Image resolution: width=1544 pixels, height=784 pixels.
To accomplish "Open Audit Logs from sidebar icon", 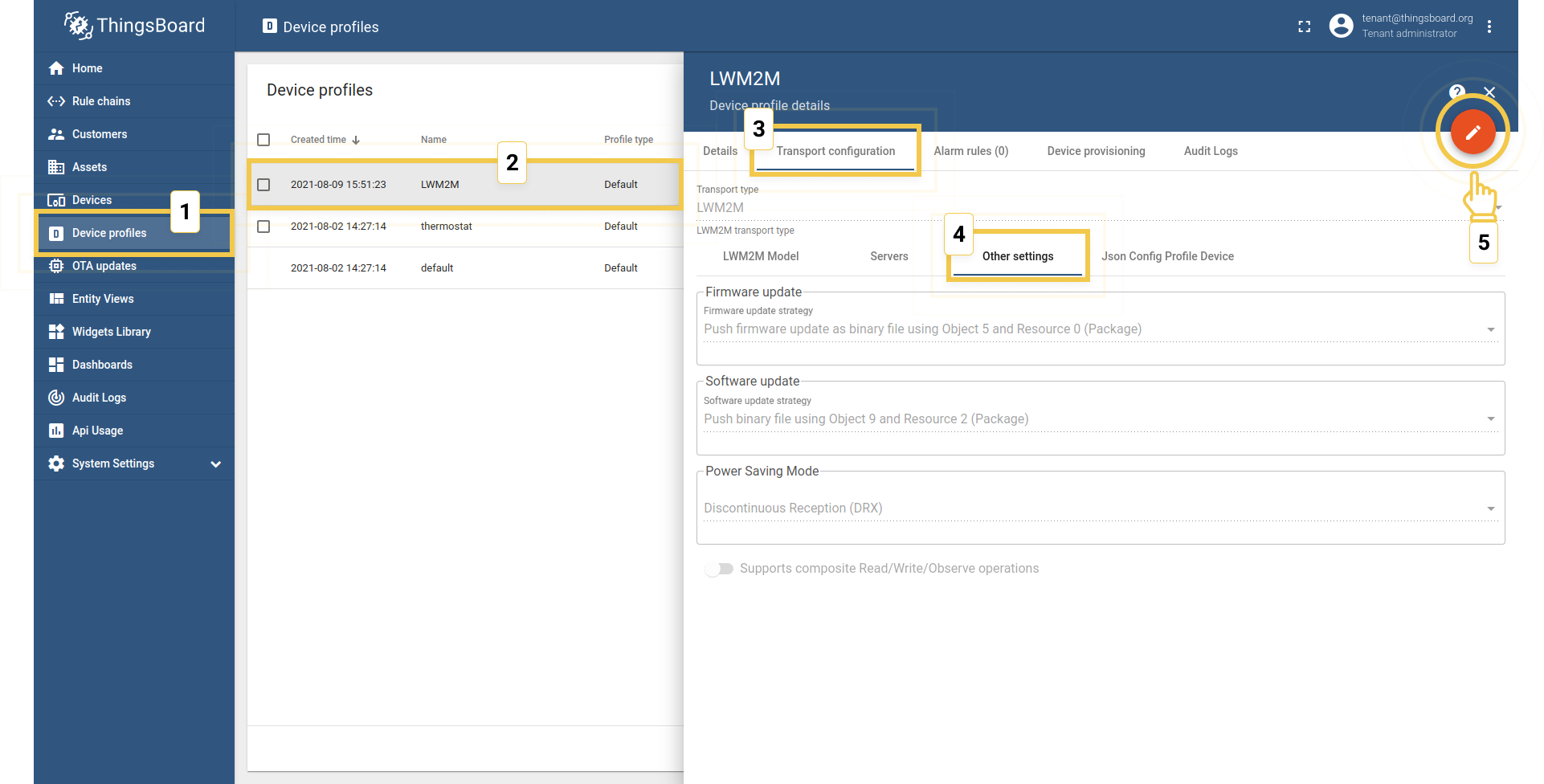I will coord(56,398).
